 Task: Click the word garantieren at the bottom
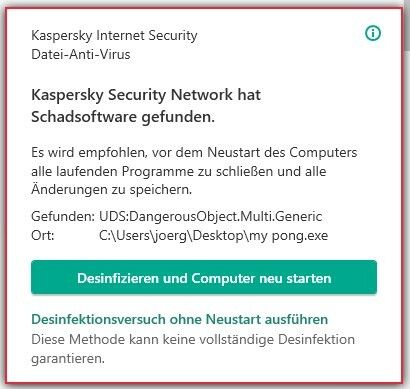click(68, 359)
